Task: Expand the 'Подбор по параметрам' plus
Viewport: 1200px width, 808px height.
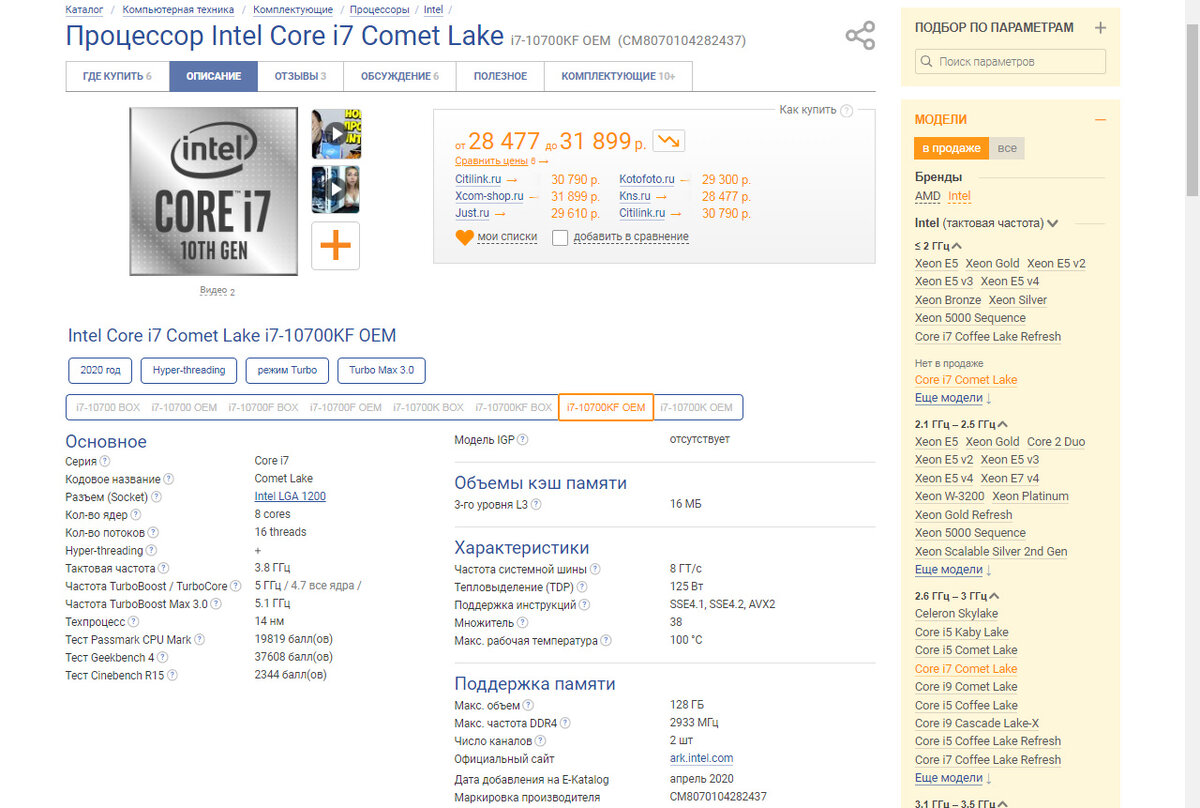Action: [x=1100, y=28]
